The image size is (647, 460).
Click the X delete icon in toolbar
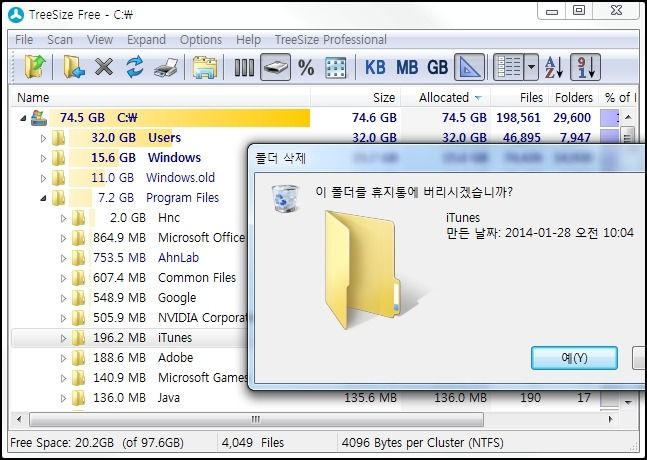coord(104,67)
